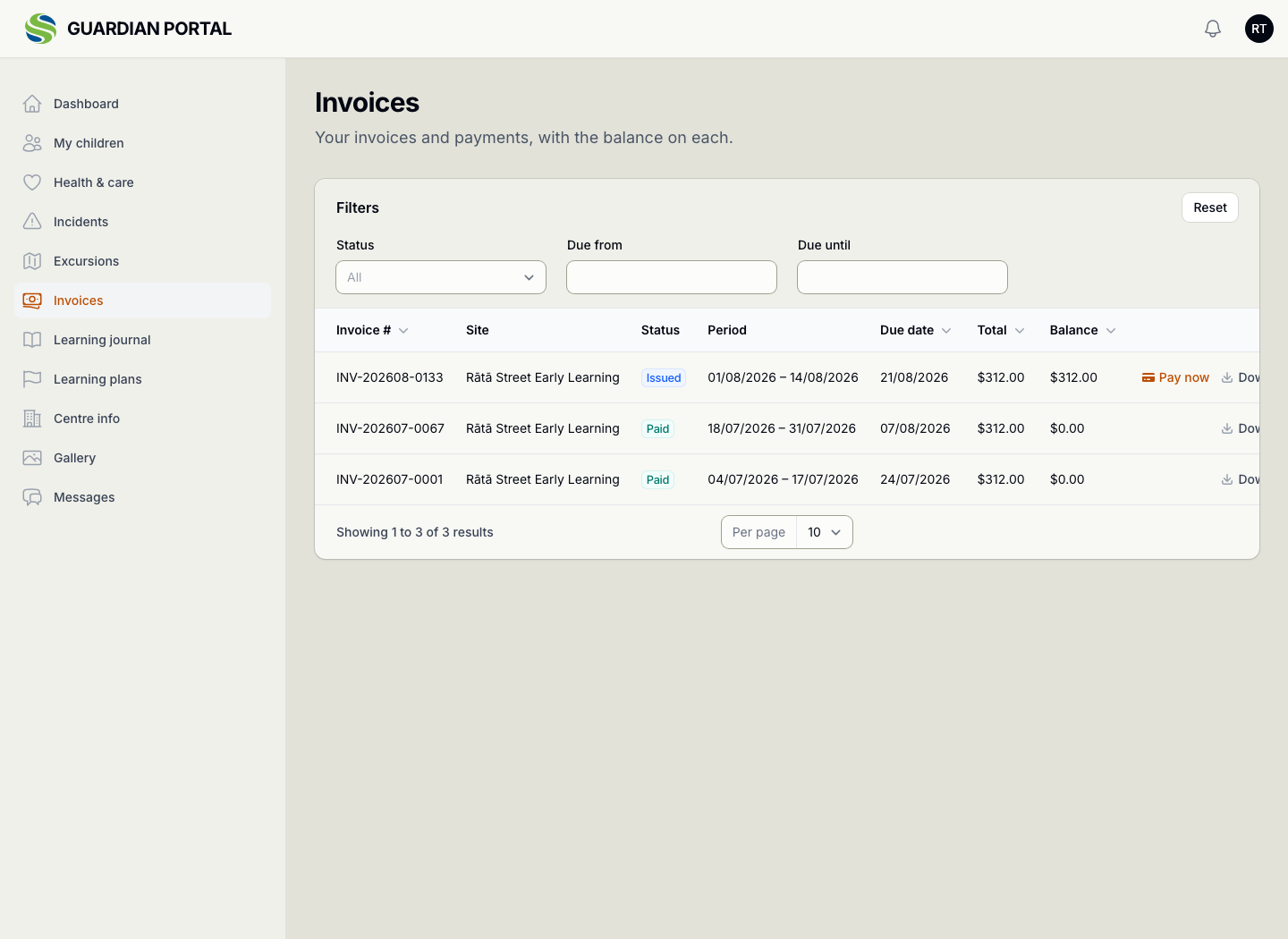Click due date 07/08/2026

click(915, 428)
